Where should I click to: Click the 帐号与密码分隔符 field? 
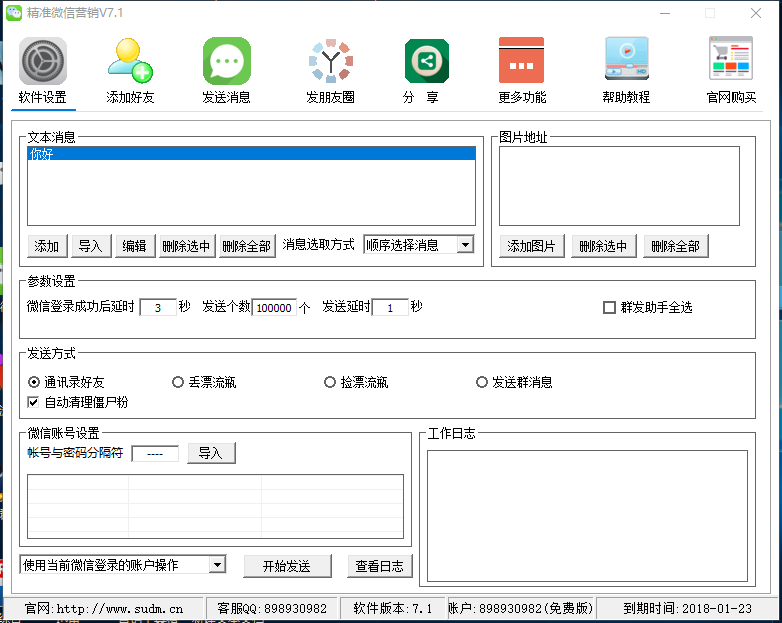155,453
